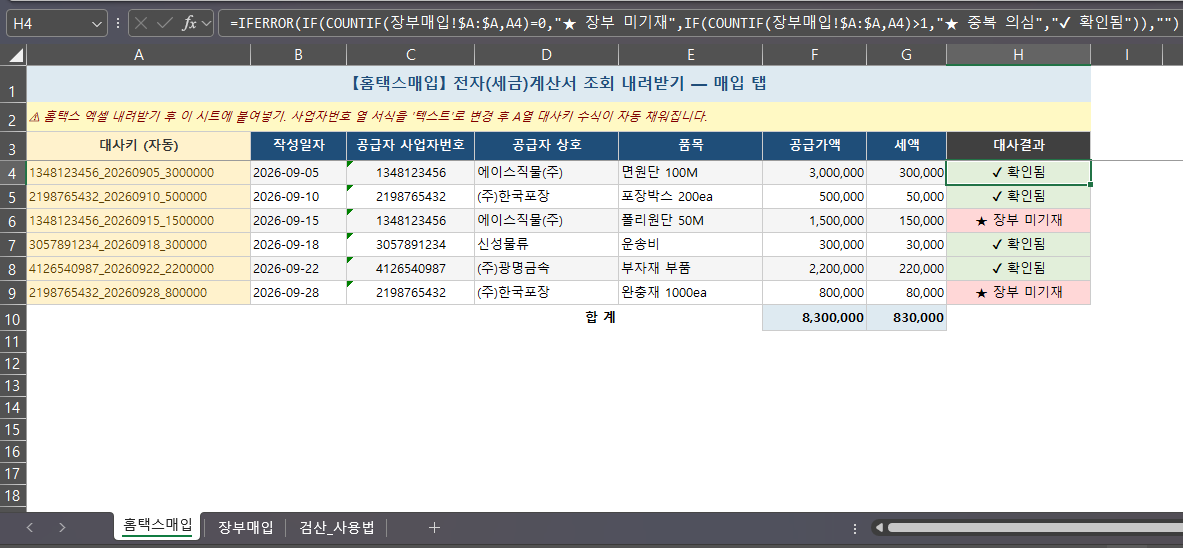Click the 세액 header cell

(906, 146)
